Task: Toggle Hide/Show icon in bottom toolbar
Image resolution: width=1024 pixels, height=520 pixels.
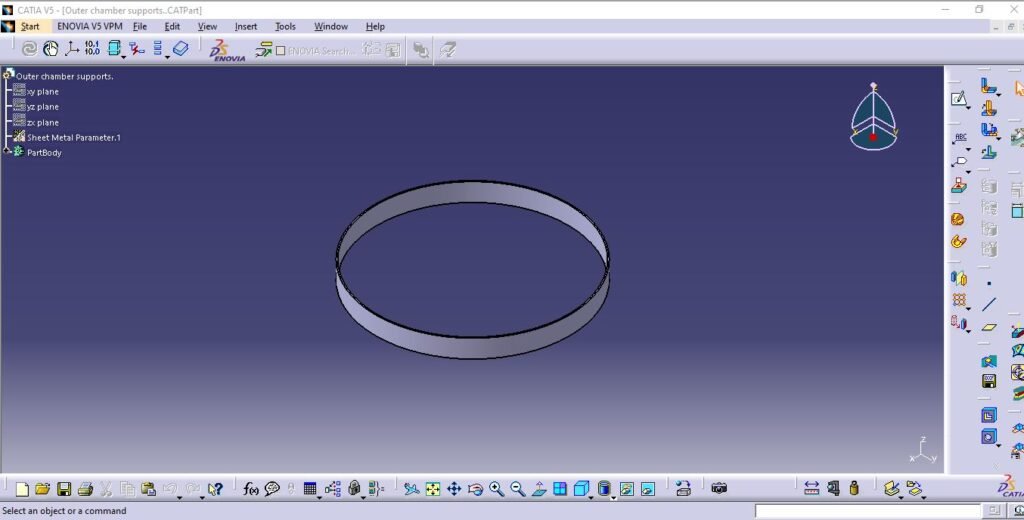Action: 626,489
